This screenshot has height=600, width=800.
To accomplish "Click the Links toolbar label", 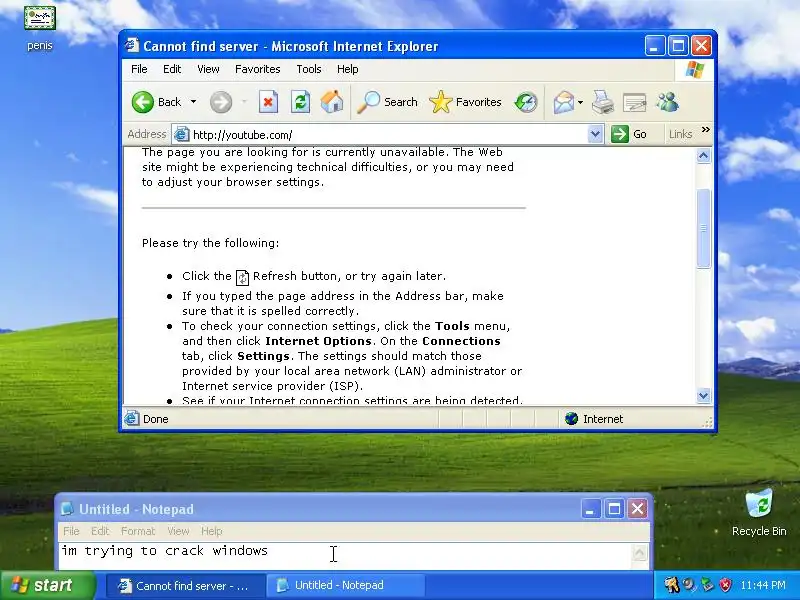I will coord(681,134).
